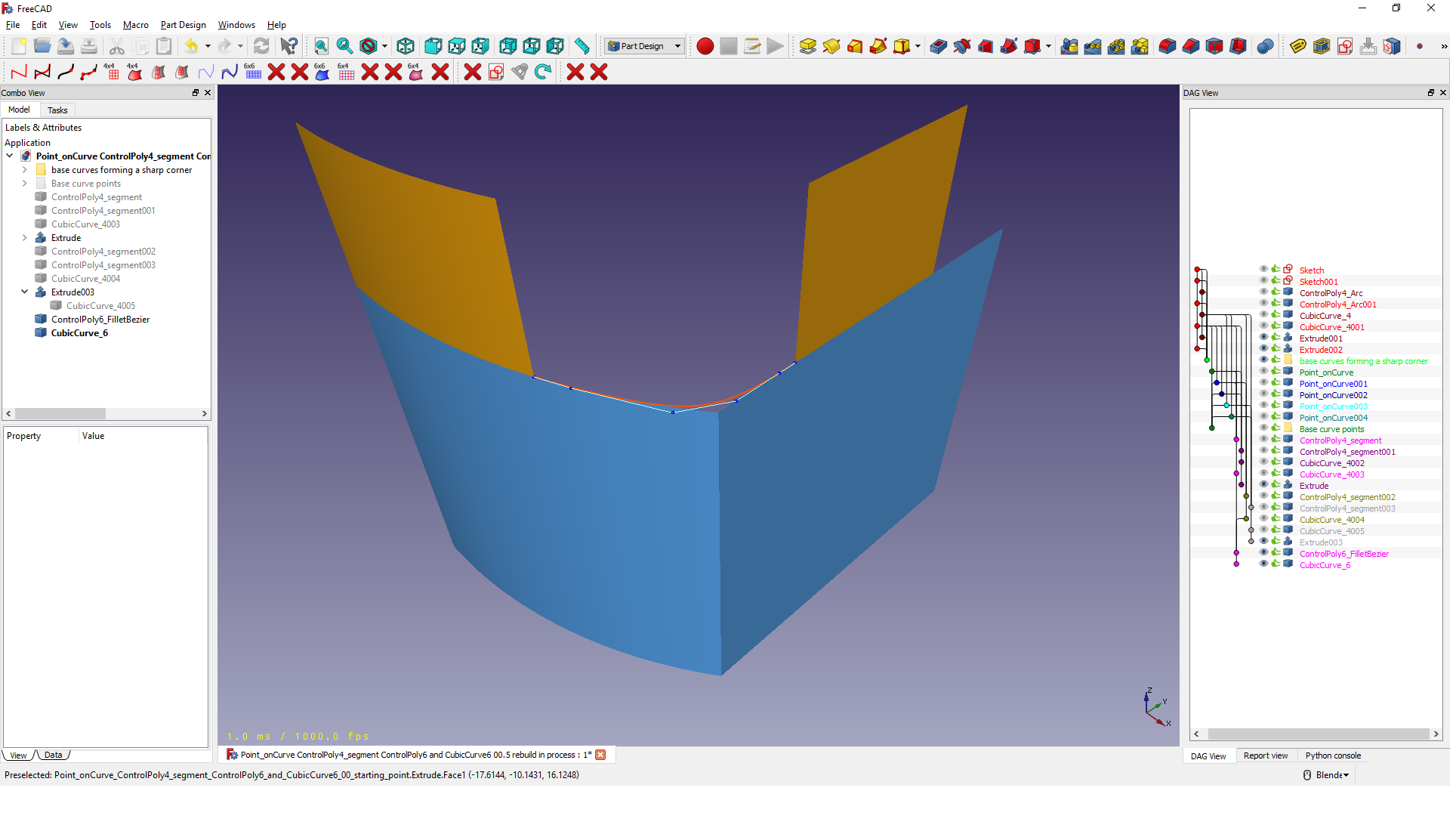
Task: Toggle visibility eye for Extrude in DAG View
Action: 1263,485
